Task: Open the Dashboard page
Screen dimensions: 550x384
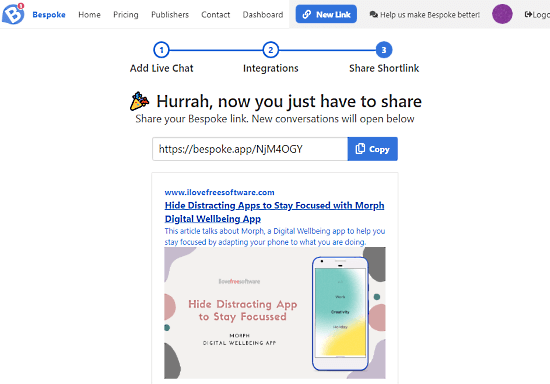Action: pyautogui.click(x=263, y=15)
